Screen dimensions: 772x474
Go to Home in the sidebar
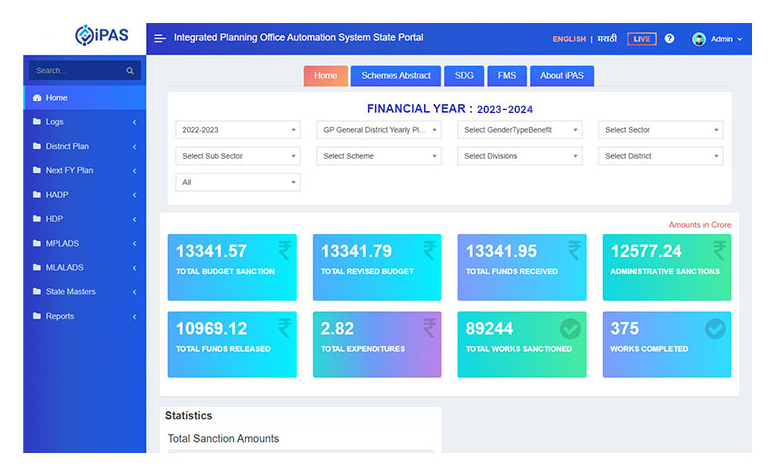57,98
